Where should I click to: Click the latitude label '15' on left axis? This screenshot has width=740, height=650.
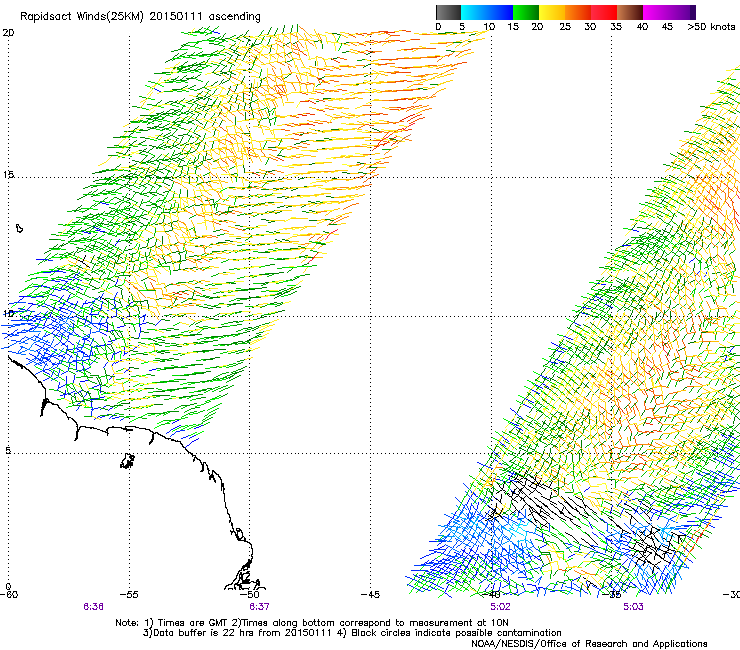[x=8, y=175]
